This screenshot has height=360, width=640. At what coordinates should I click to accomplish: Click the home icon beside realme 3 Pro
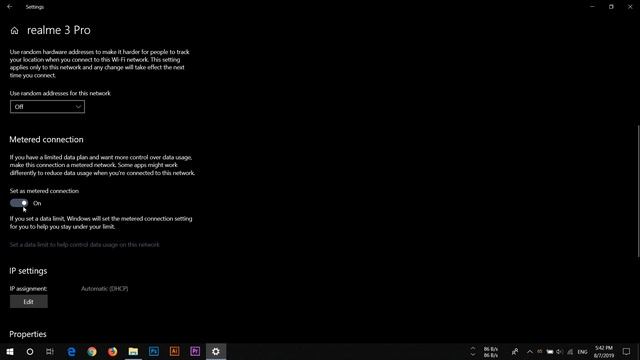pyautogui.click(x=14, y=31)
